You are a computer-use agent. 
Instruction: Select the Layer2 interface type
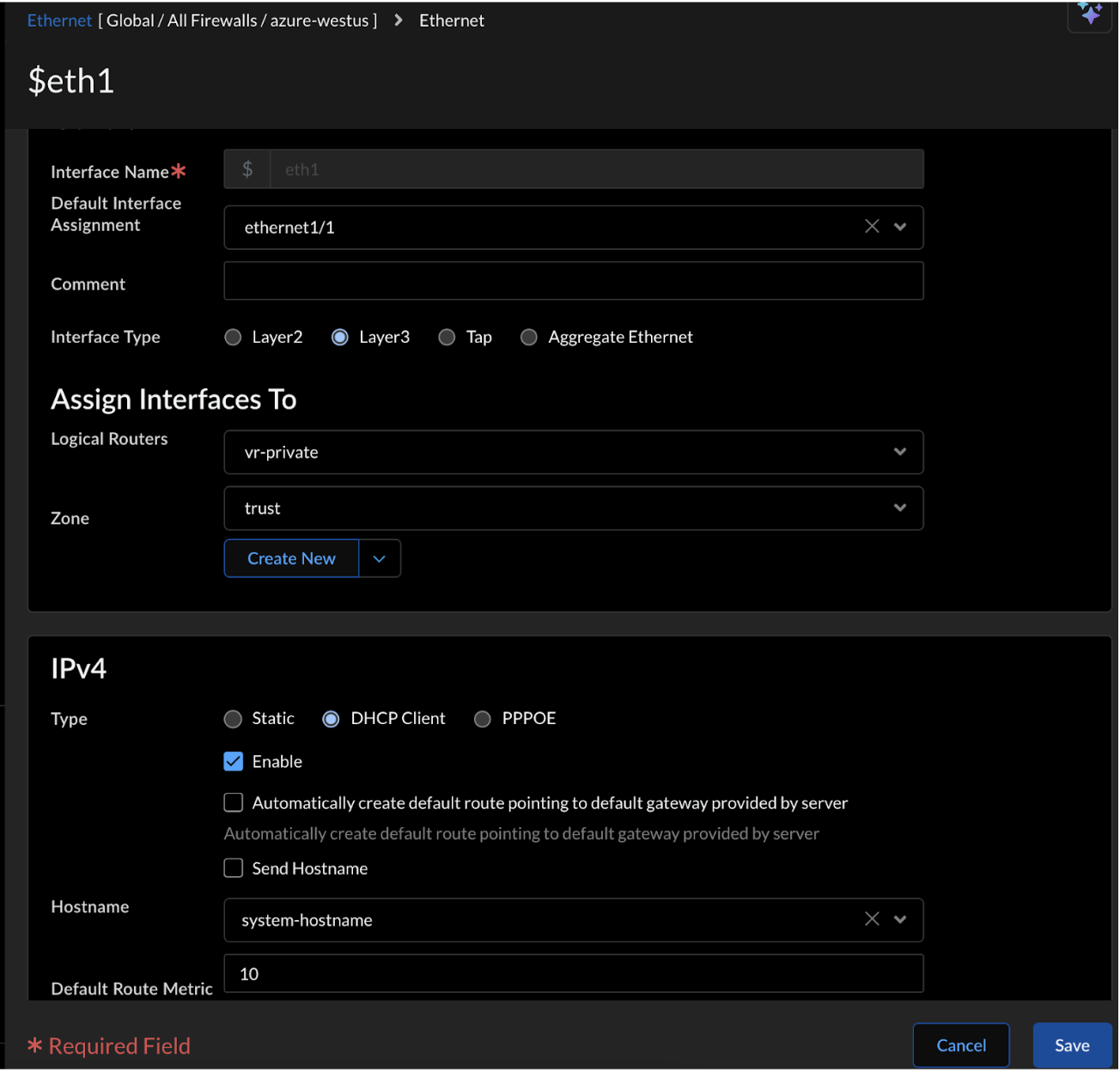[x=233, y=338]
